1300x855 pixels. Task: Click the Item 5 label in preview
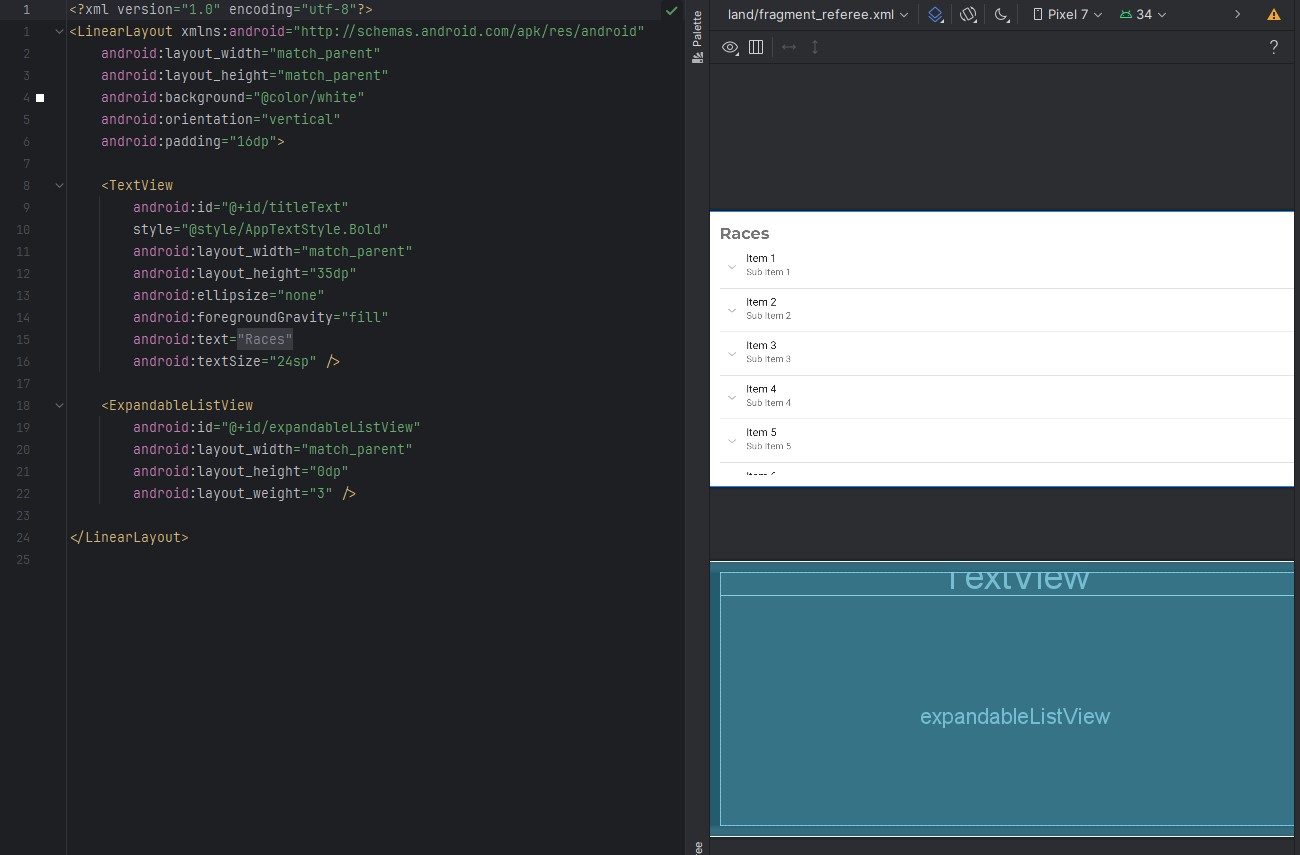[761, 433]
